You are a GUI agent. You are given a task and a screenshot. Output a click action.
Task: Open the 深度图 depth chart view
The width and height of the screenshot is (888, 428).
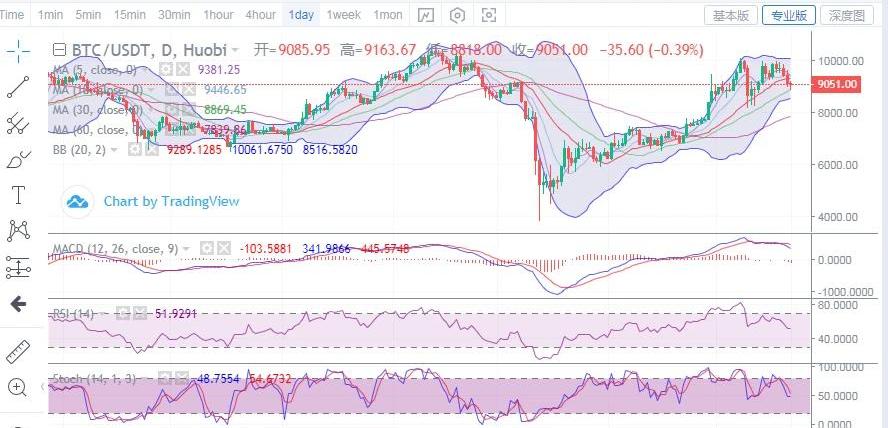pos(845,15)
